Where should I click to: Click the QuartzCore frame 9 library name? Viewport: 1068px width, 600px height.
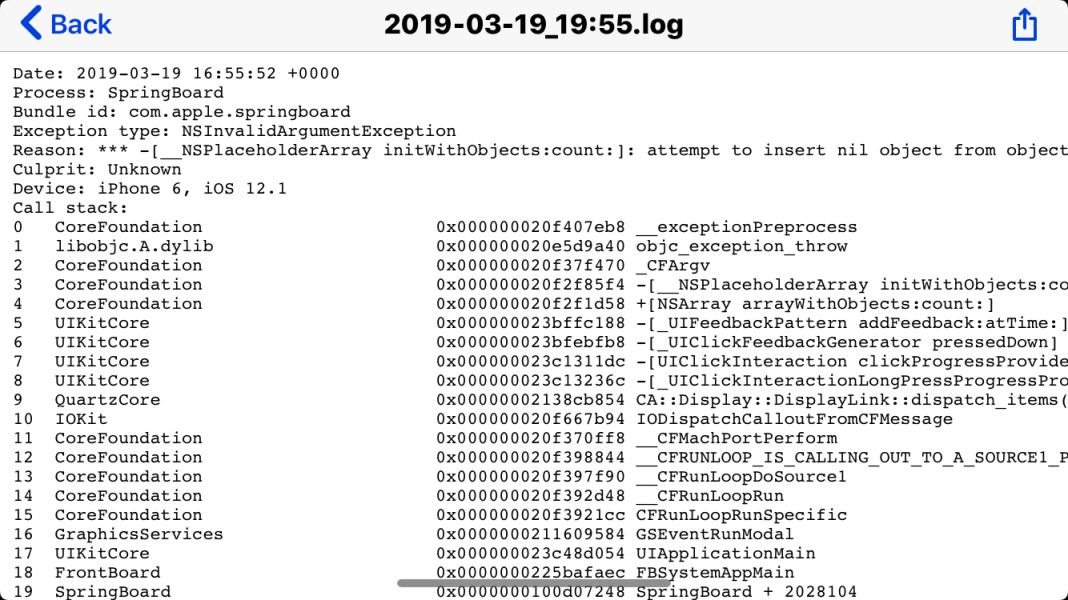tap(107, 400)
